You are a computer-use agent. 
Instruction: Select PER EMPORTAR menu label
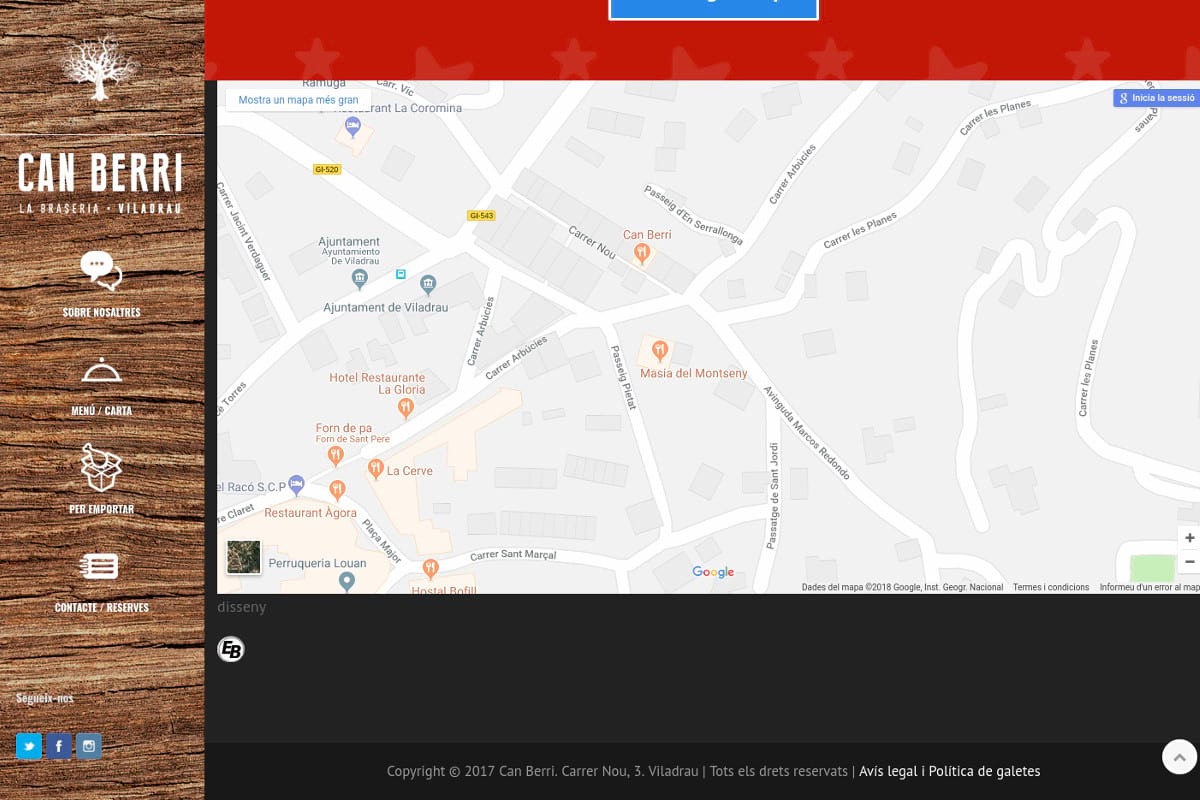pos(101,509)
